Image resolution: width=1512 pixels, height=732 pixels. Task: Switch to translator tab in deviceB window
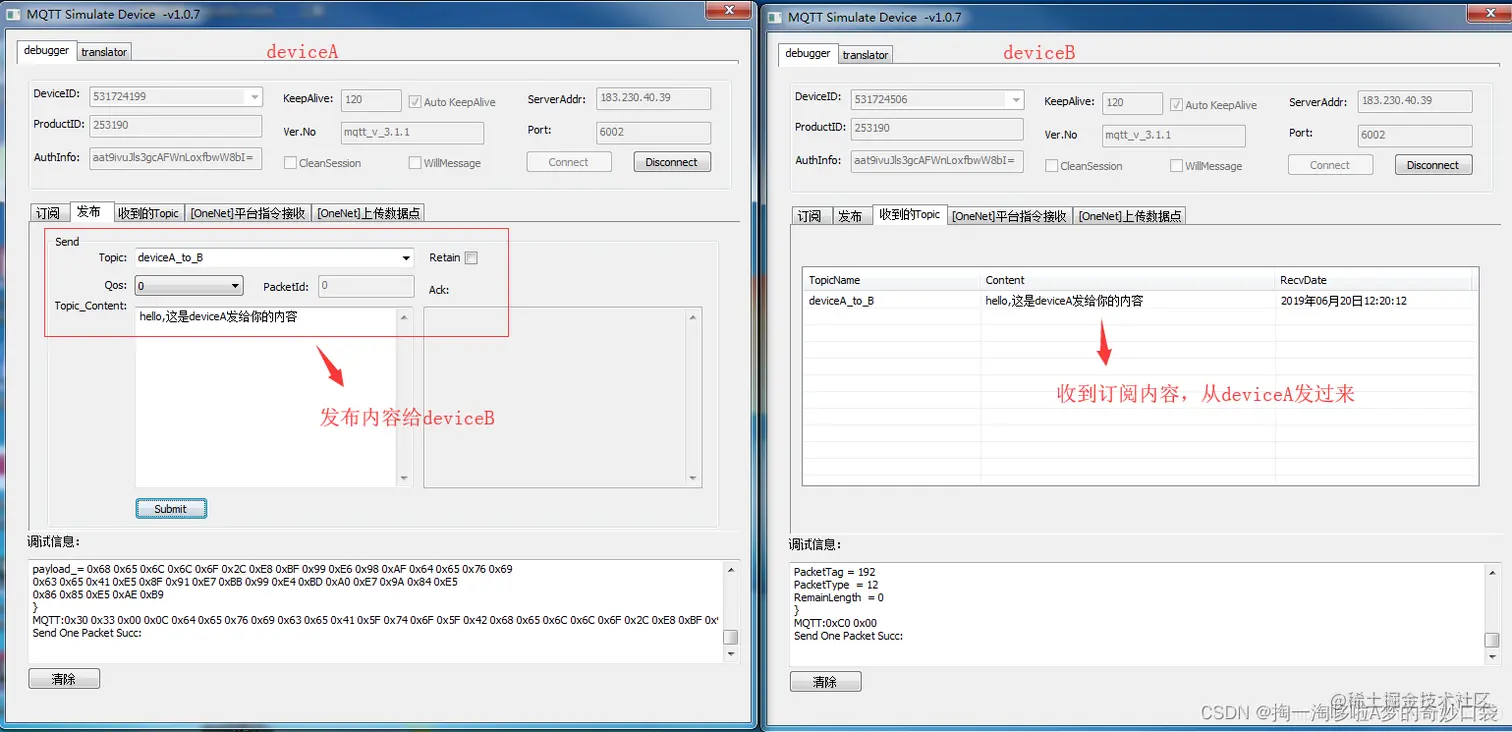click(865, 54)
